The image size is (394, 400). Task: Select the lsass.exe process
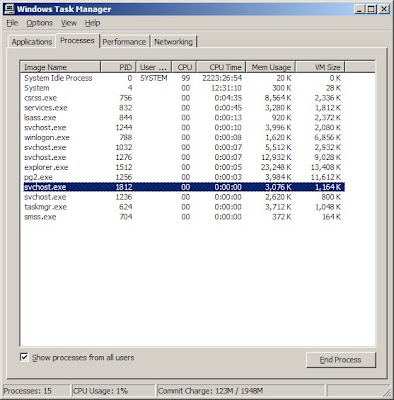pos(182,118)
